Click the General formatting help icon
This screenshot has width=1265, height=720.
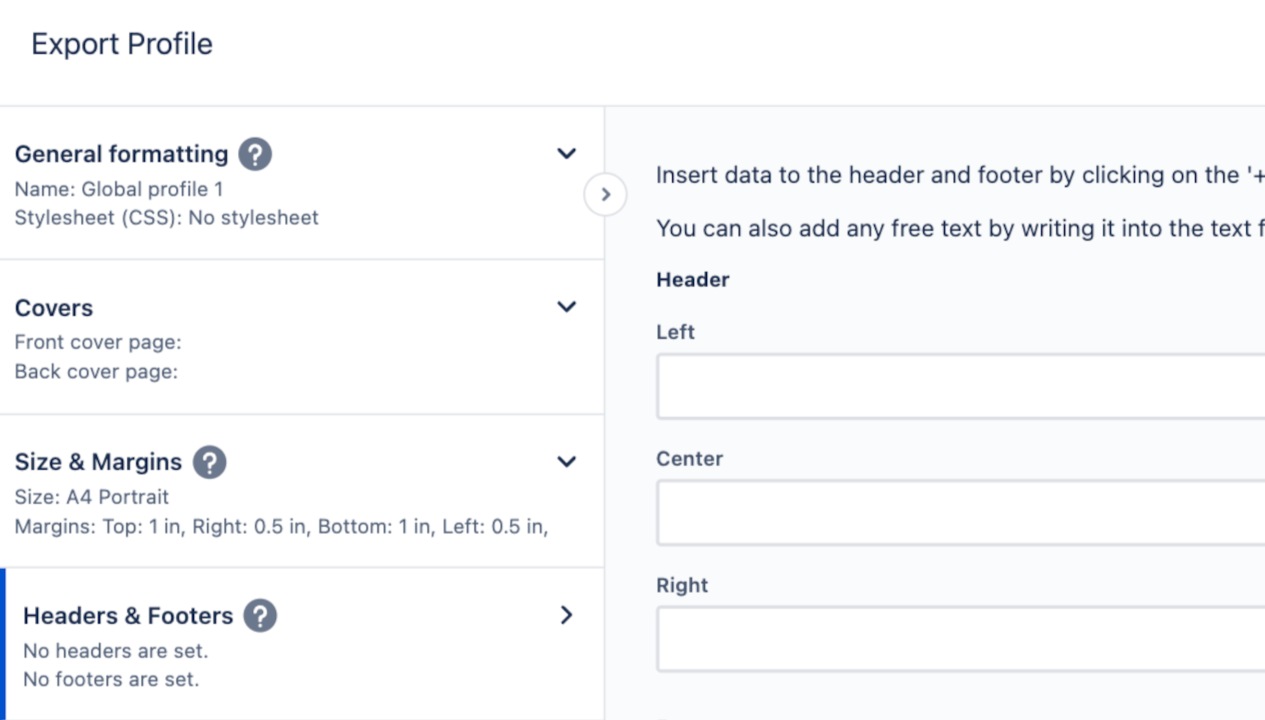click(255, 154)
